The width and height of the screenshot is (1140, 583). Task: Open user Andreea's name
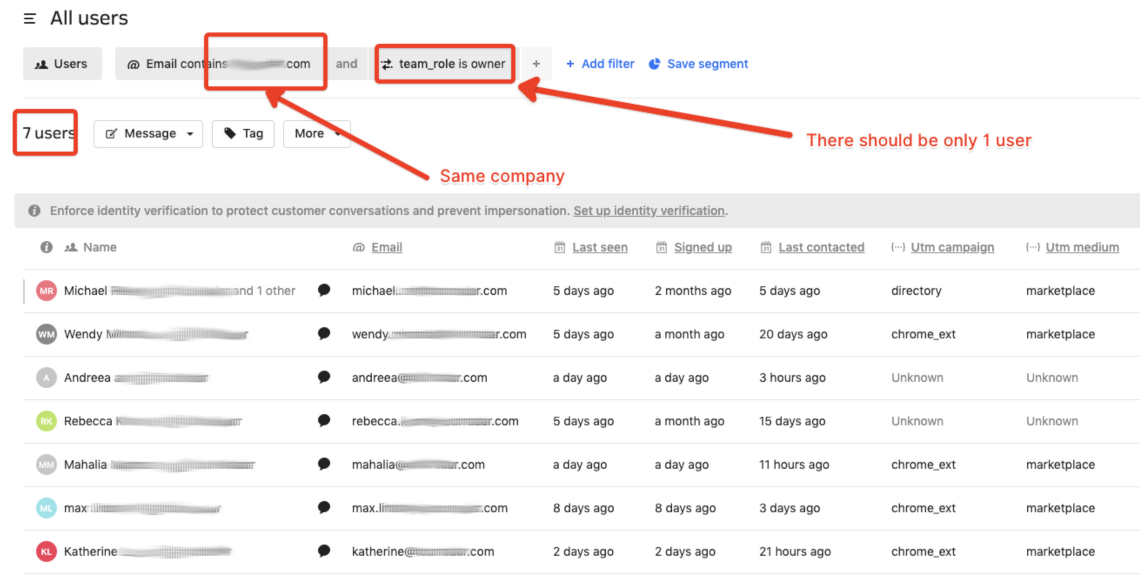click(x=137, y=378)
